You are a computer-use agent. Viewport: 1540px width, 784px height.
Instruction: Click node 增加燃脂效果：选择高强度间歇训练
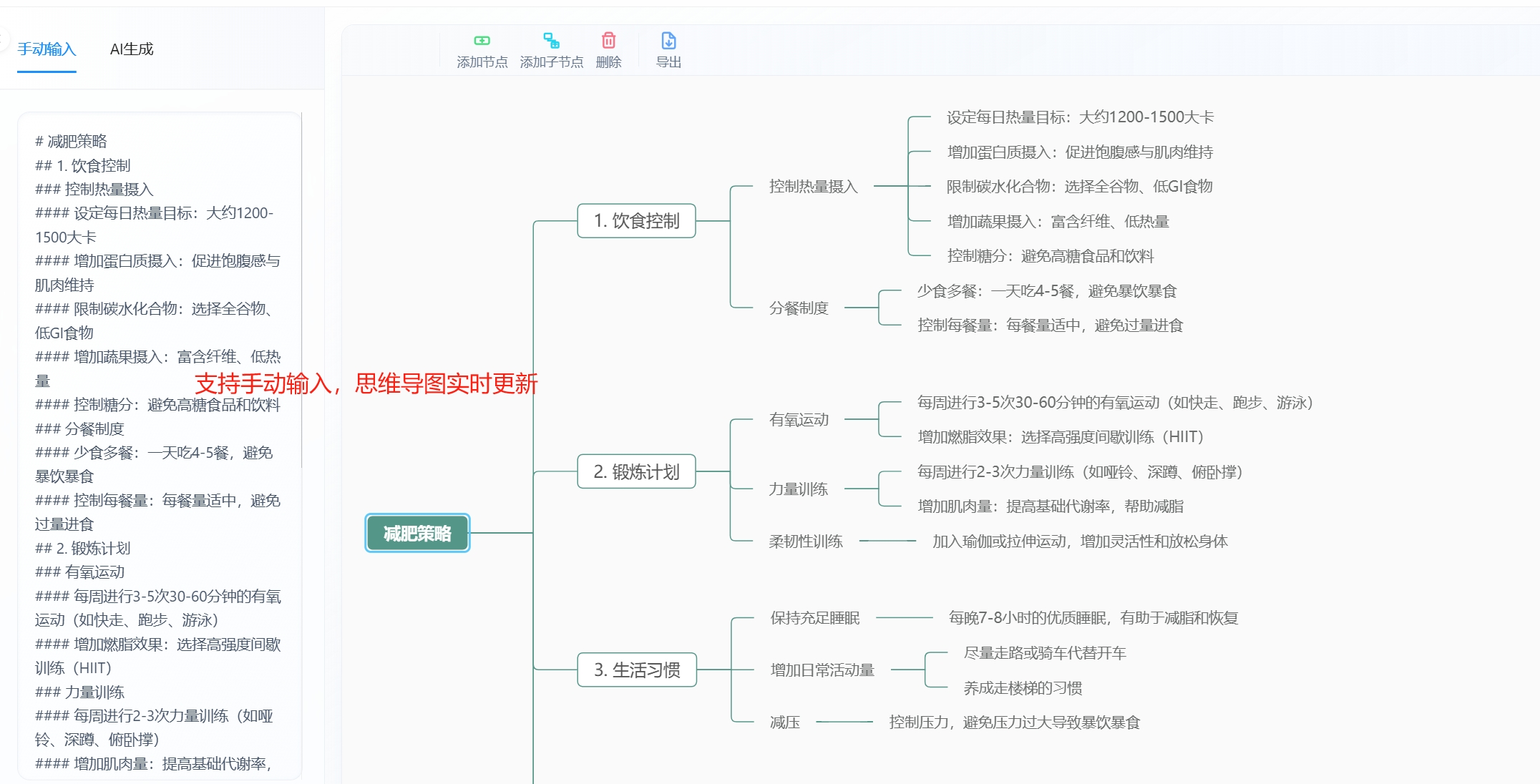(1061, 437)
